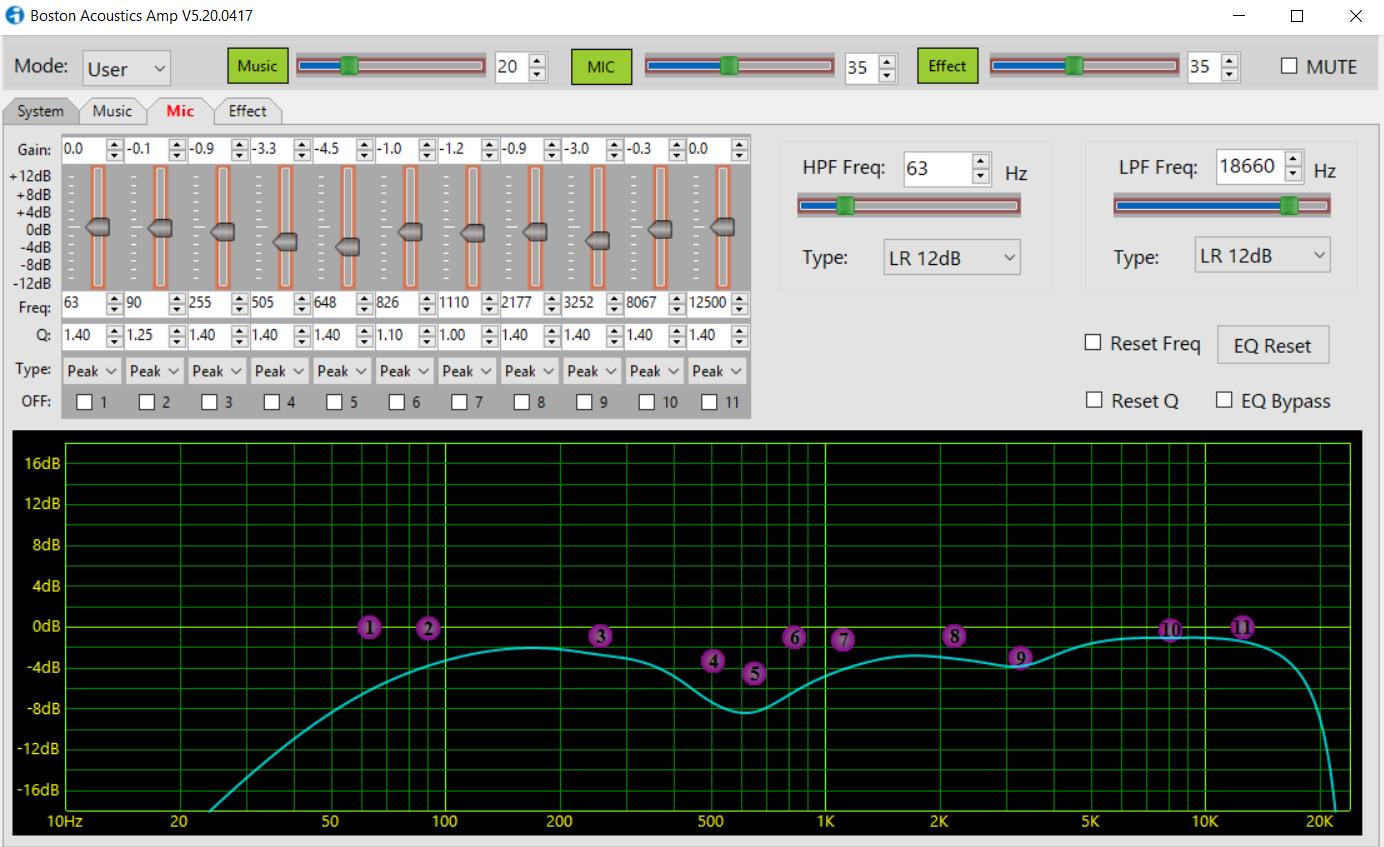Select EQ node marker 3 on curve
The width and height of the screenshot is (1384, 847).
(x=600, y=635)
